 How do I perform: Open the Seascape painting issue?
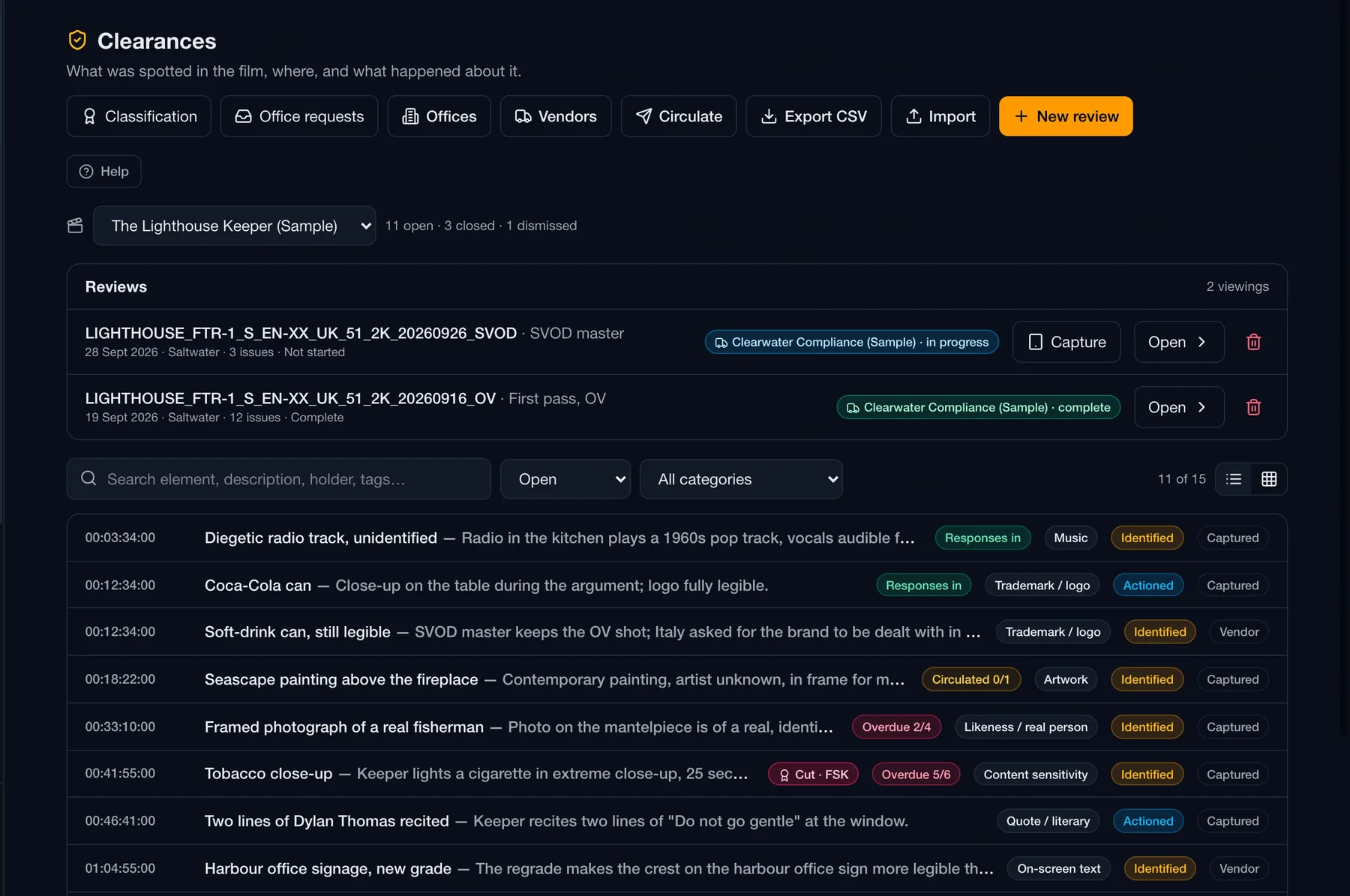(x=676, y=679)
